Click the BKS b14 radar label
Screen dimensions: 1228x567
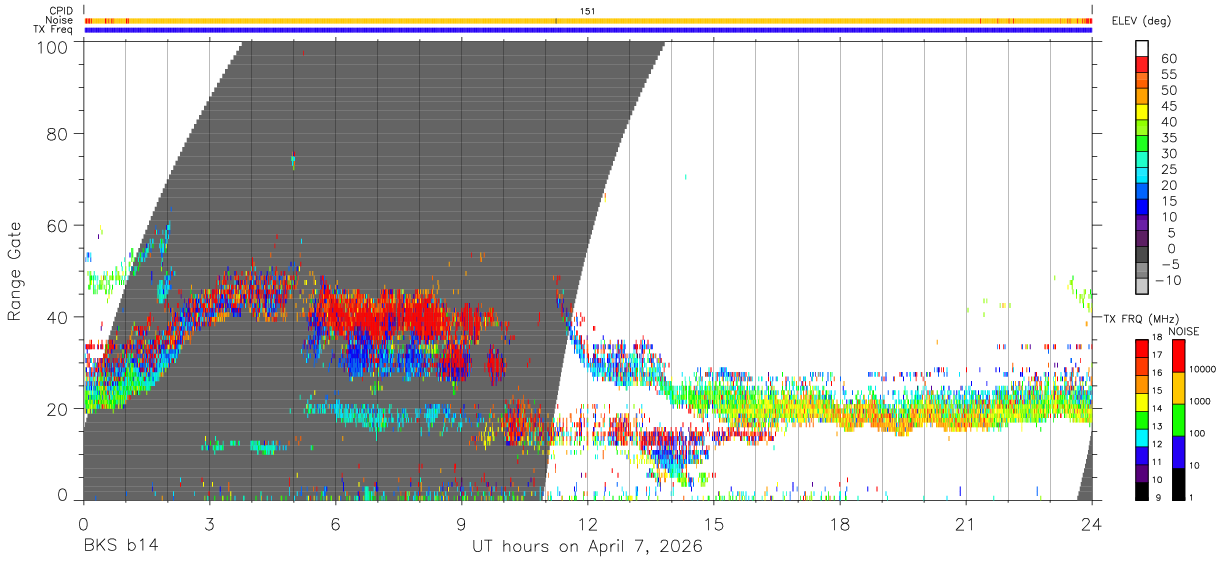pyautogui.click(x=120, y=546)
